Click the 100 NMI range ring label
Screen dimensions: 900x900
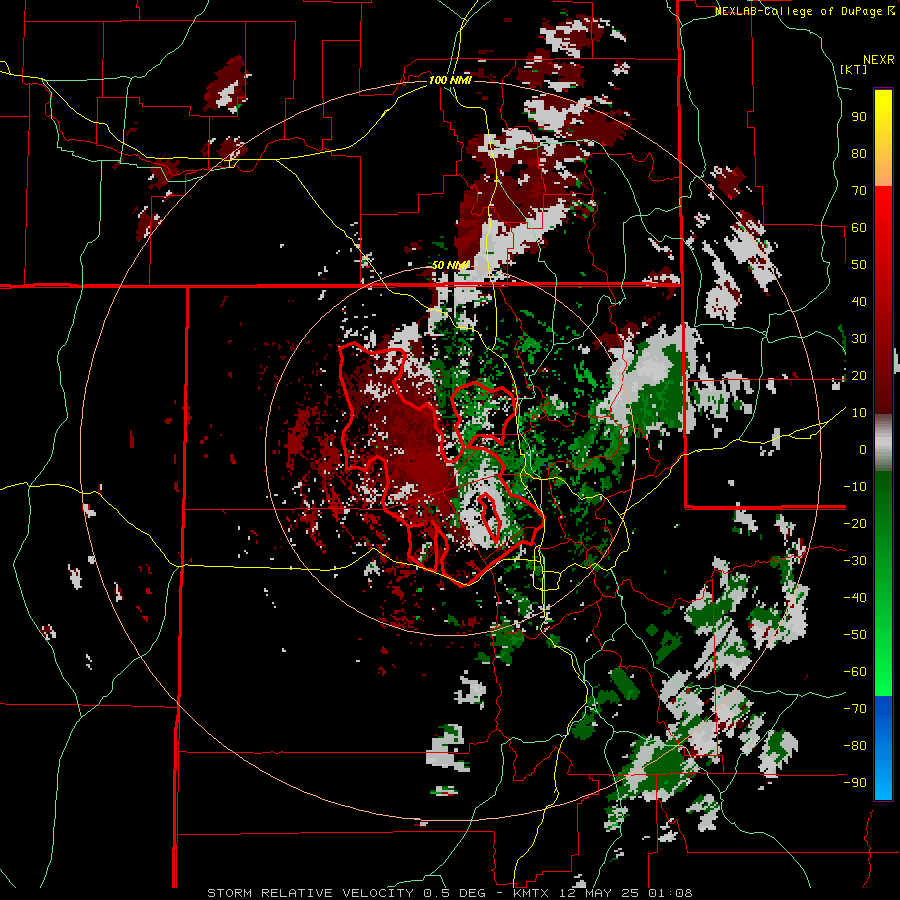[x=450, y=80]
